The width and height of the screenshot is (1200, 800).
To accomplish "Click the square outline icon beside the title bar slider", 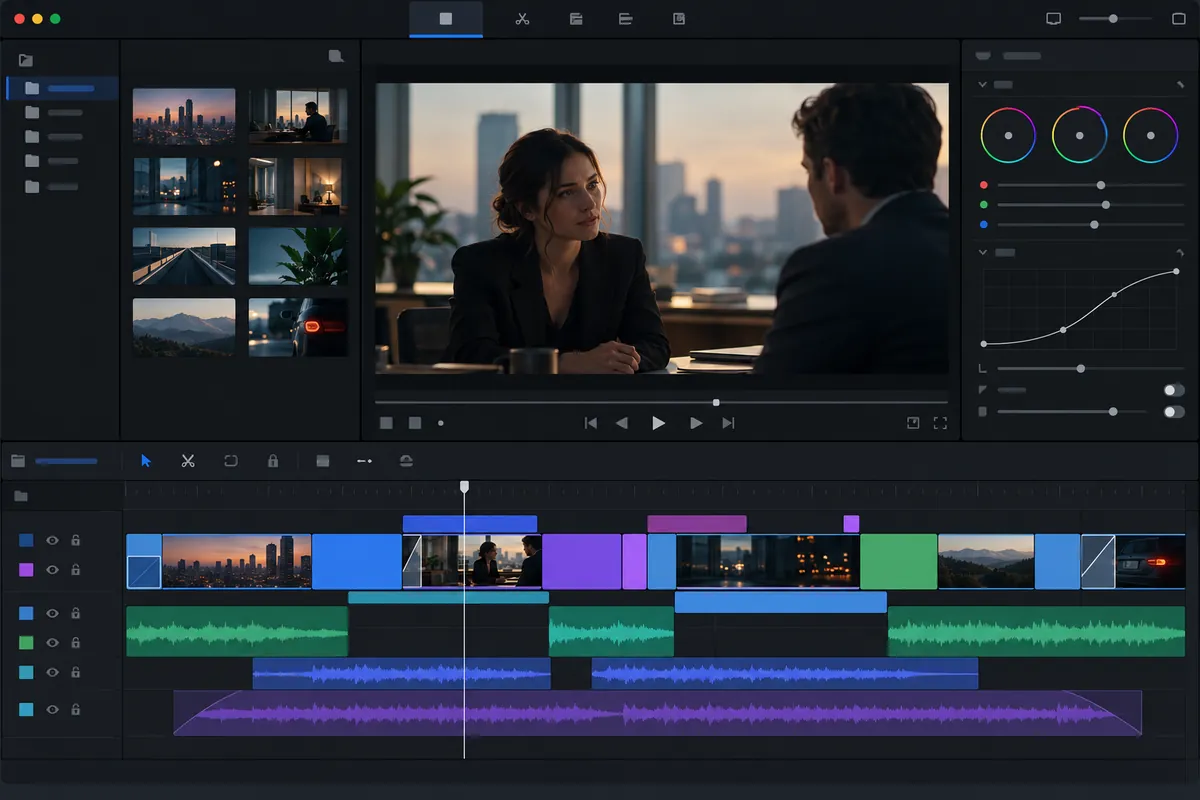I will (x=1177, y=19).
